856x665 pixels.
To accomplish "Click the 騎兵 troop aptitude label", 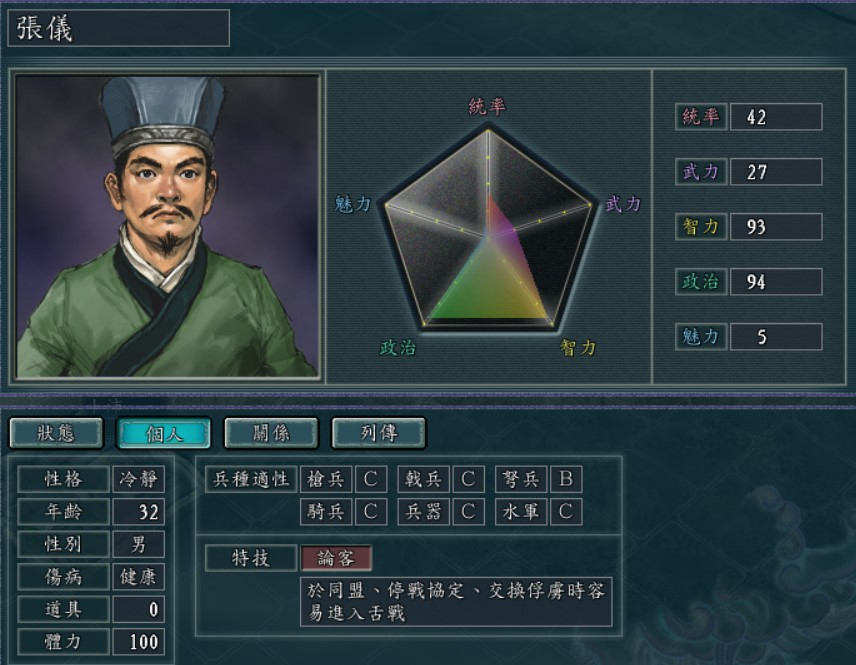I will coord(326,512).
